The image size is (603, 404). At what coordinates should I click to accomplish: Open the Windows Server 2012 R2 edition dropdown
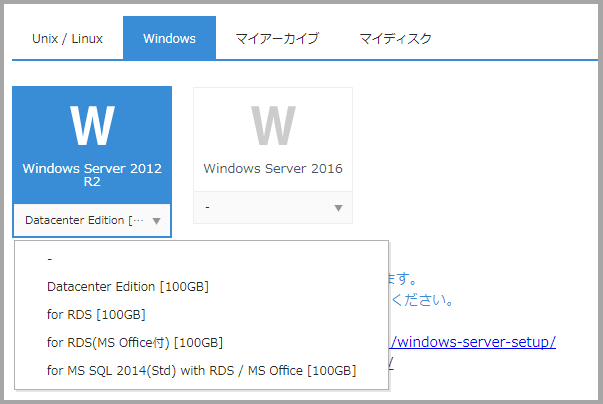coord(92,220)
